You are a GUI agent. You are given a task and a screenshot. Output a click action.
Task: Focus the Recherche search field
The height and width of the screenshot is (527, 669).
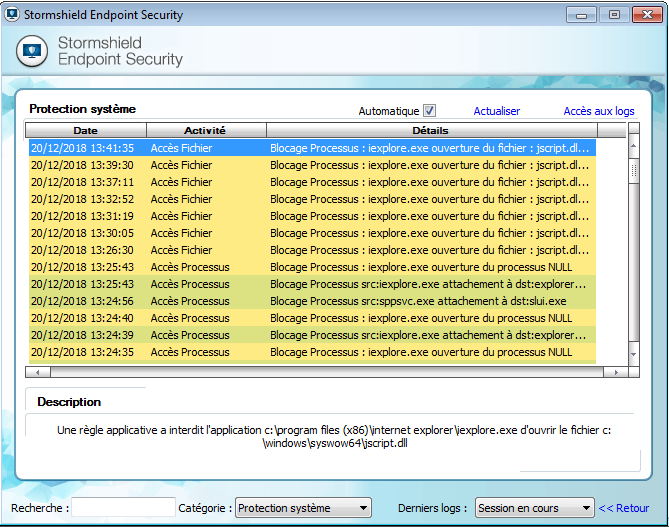pos(123,507)
